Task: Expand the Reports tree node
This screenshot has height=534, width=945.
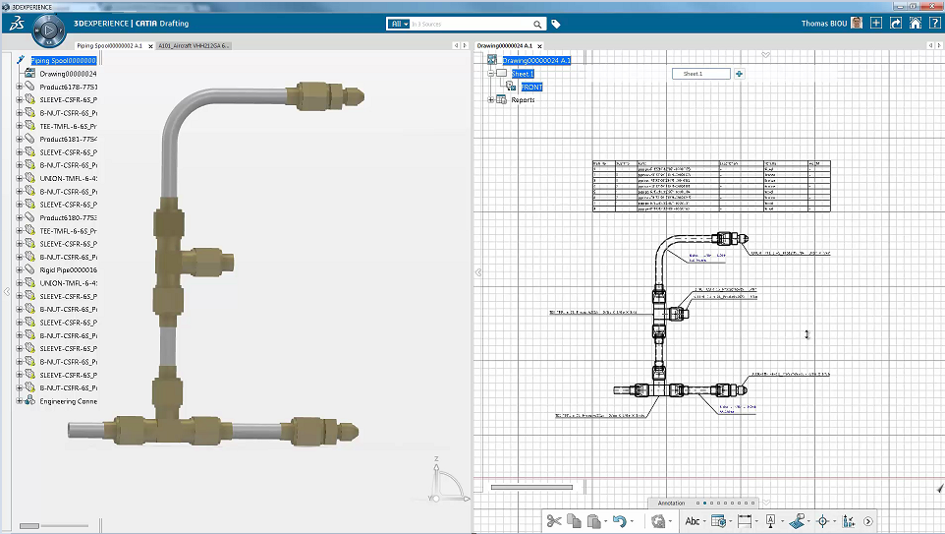Action: coord(491,100)
